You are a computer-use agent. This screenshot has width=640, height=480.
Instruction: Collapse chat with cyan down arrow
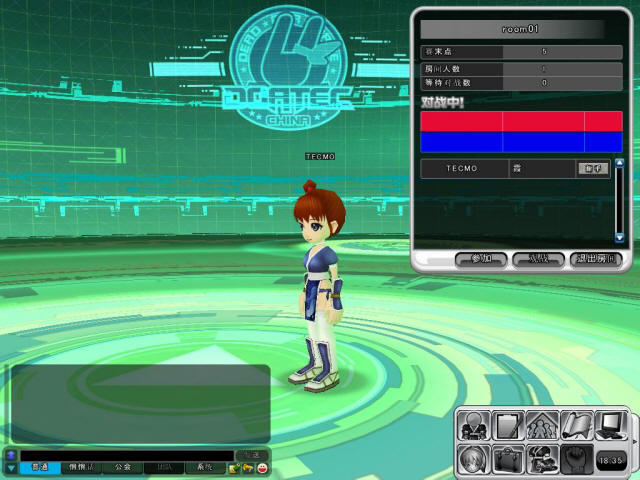[x=11, y=468]
